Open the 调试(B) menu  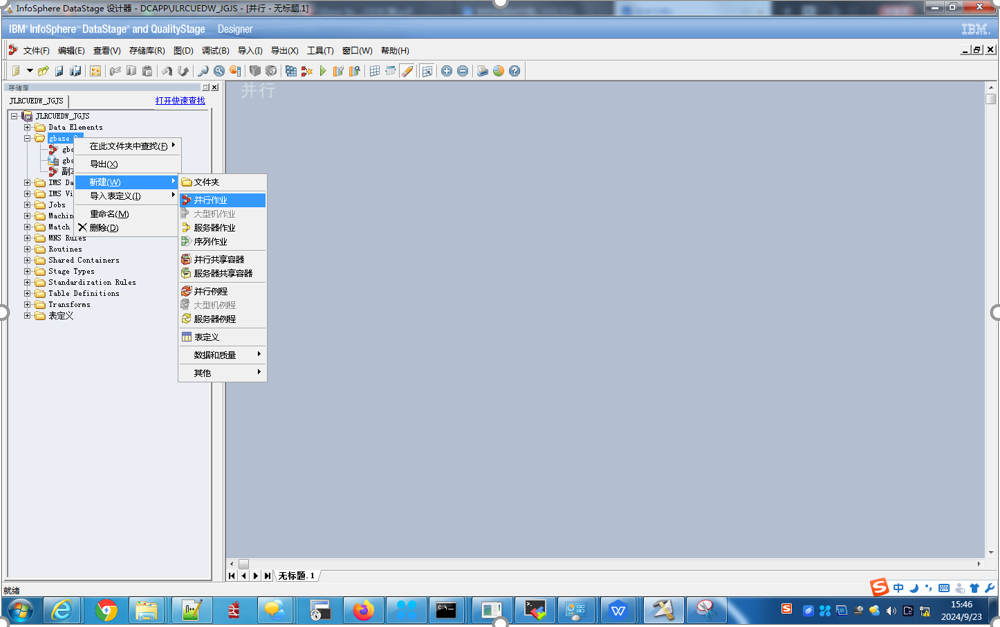click(x=216, y=50)
